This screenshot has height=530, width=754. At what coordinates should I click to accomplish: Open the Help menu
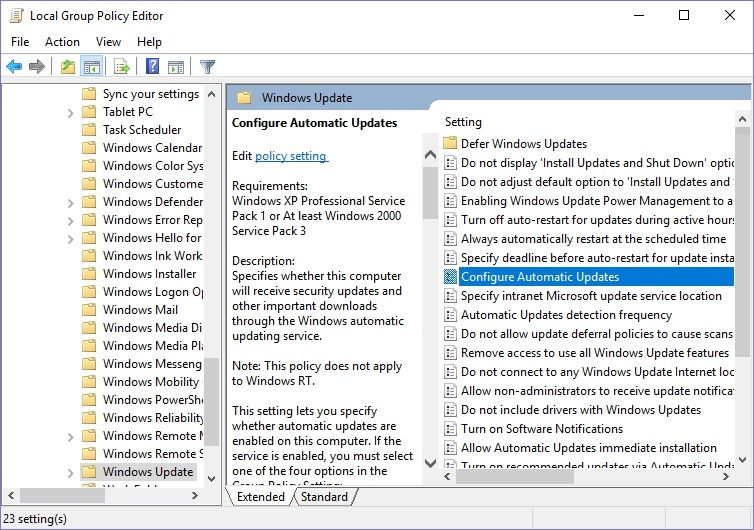[x=149, y=42]
